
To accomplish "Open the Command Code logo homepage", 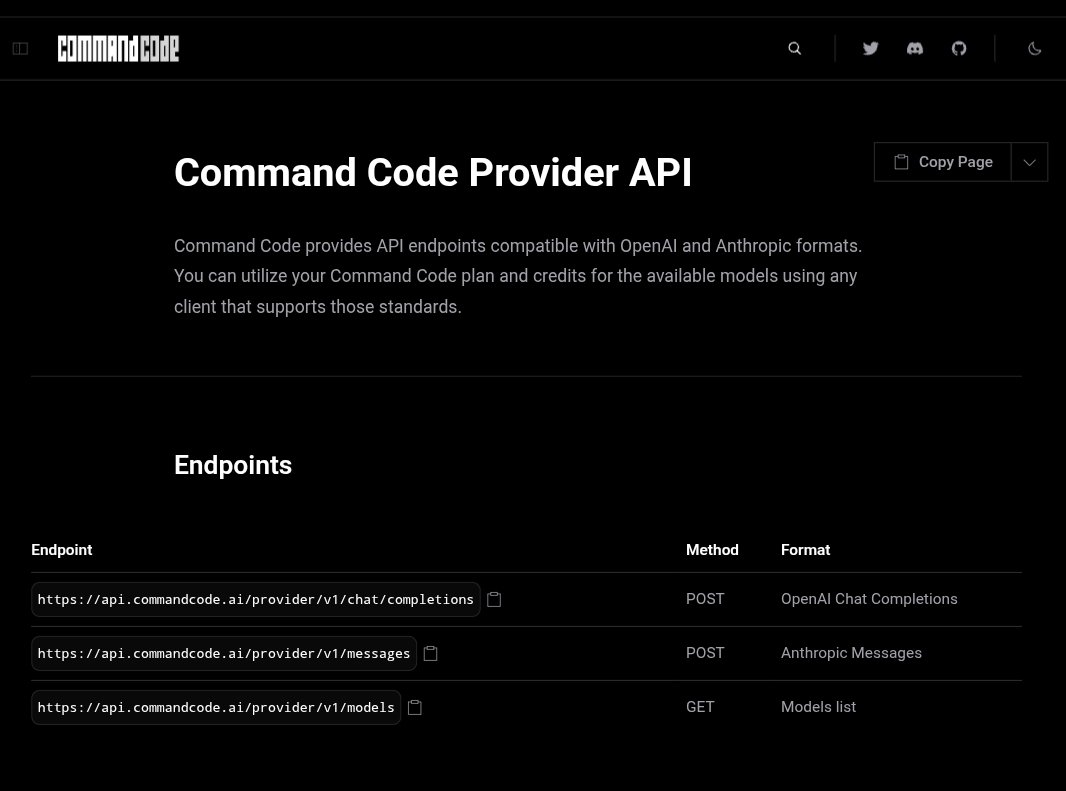I will [118, 48].
